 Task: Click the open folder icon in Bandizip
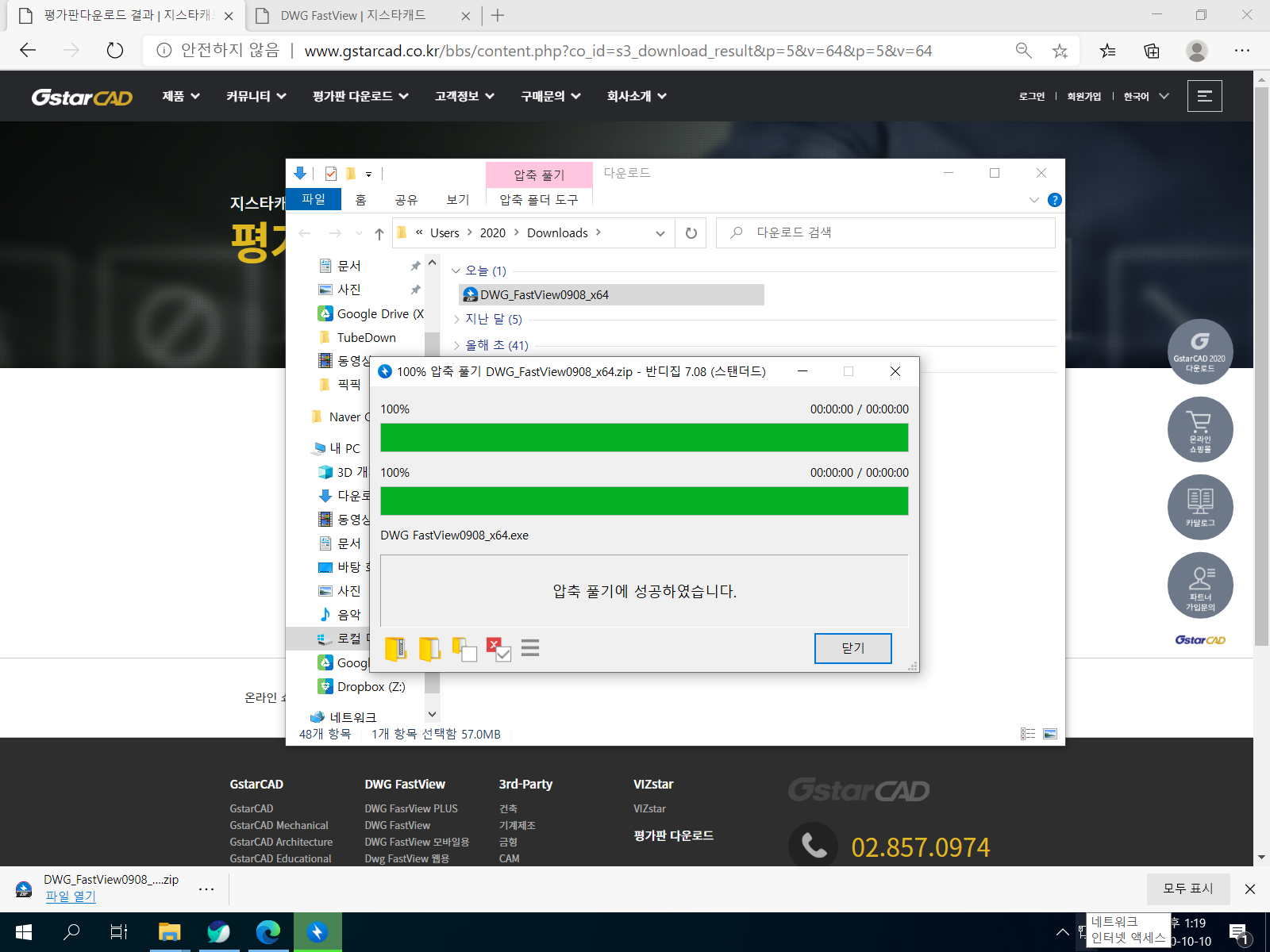pyautogui.click(x=429, y=649)
